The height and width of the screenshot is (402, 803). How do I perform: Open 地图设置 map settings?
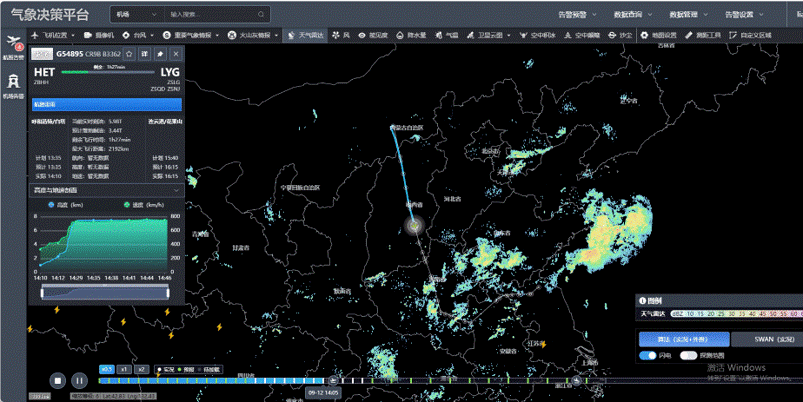[x=660, y=35]
